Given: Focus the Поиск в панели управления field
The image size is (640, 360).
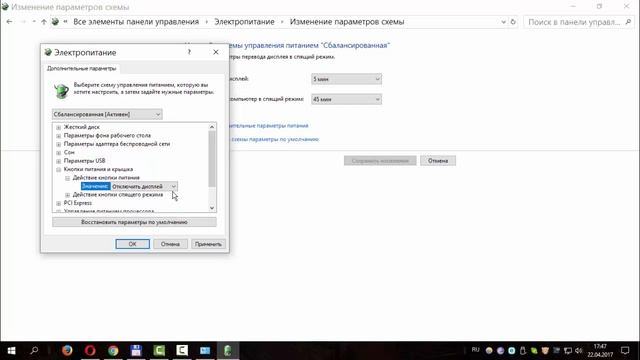Looking at the screenshot, I should [574, 22].
